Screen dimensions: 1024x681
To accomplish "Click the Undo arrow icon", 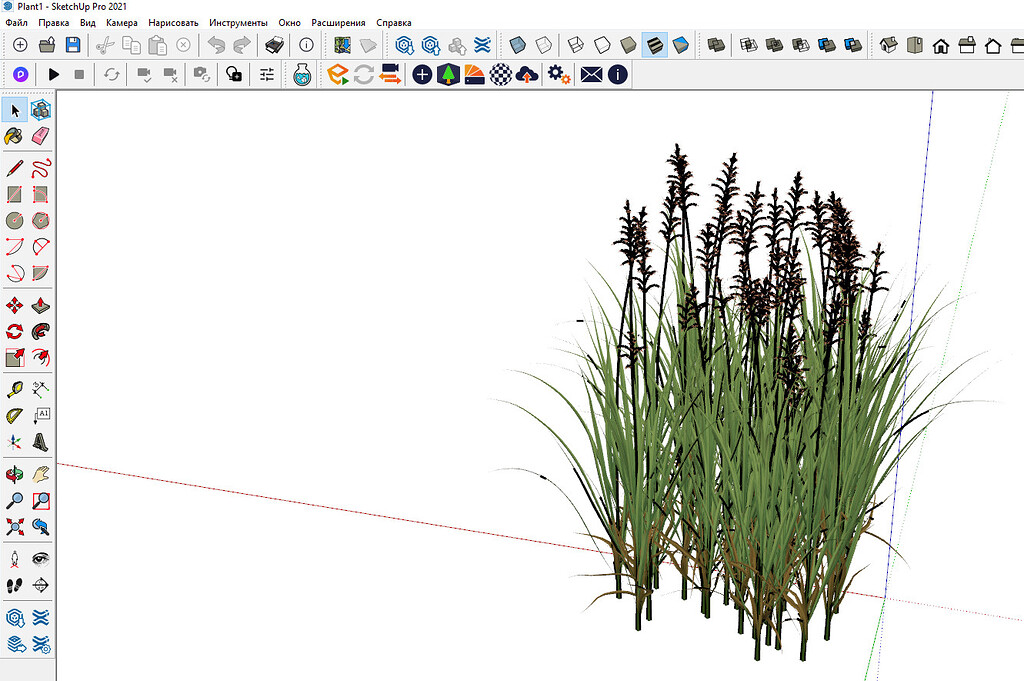I will [217, 44].
